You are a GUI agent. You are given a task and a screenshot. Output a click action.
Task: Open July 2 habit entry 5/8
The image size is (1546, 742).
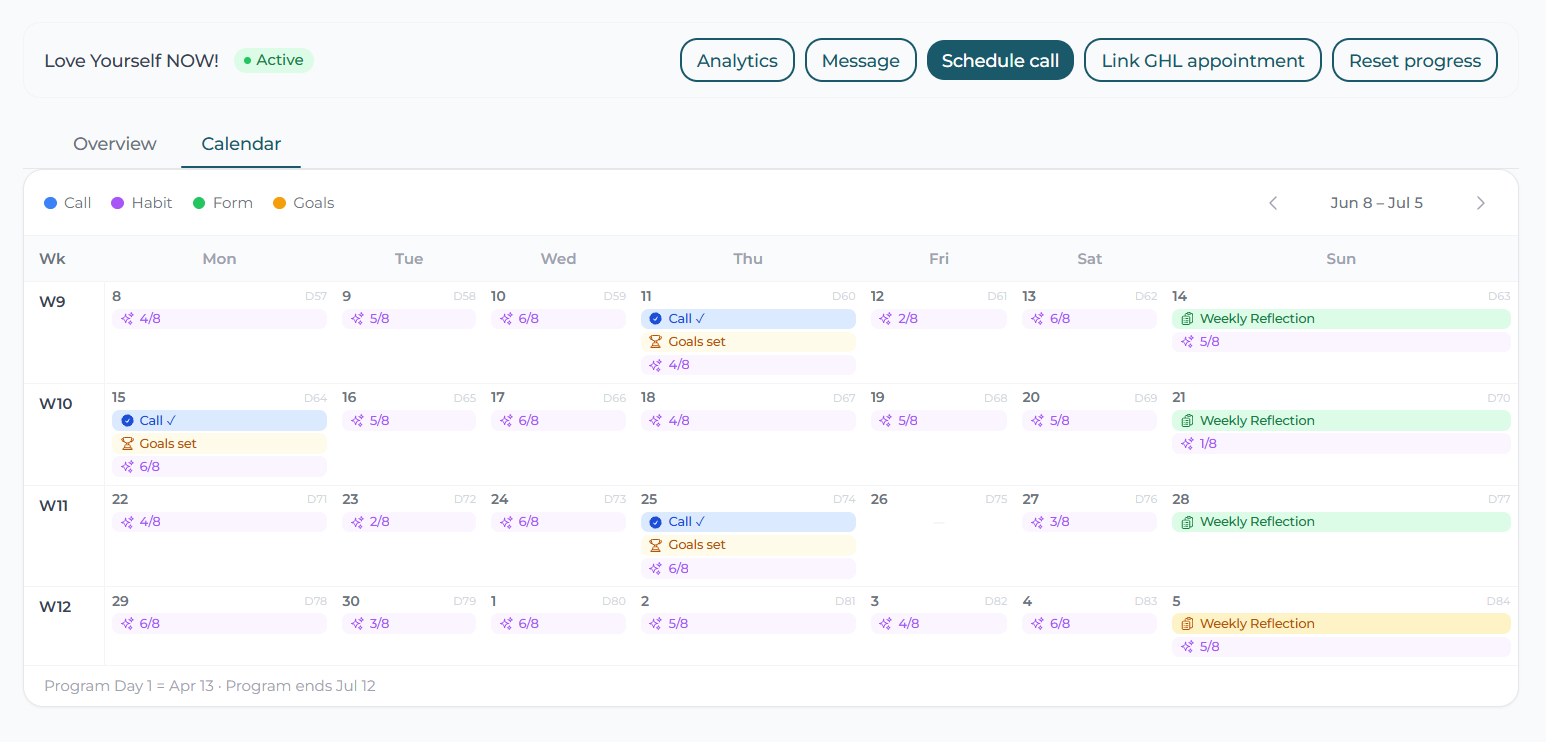tap(748, 624)
